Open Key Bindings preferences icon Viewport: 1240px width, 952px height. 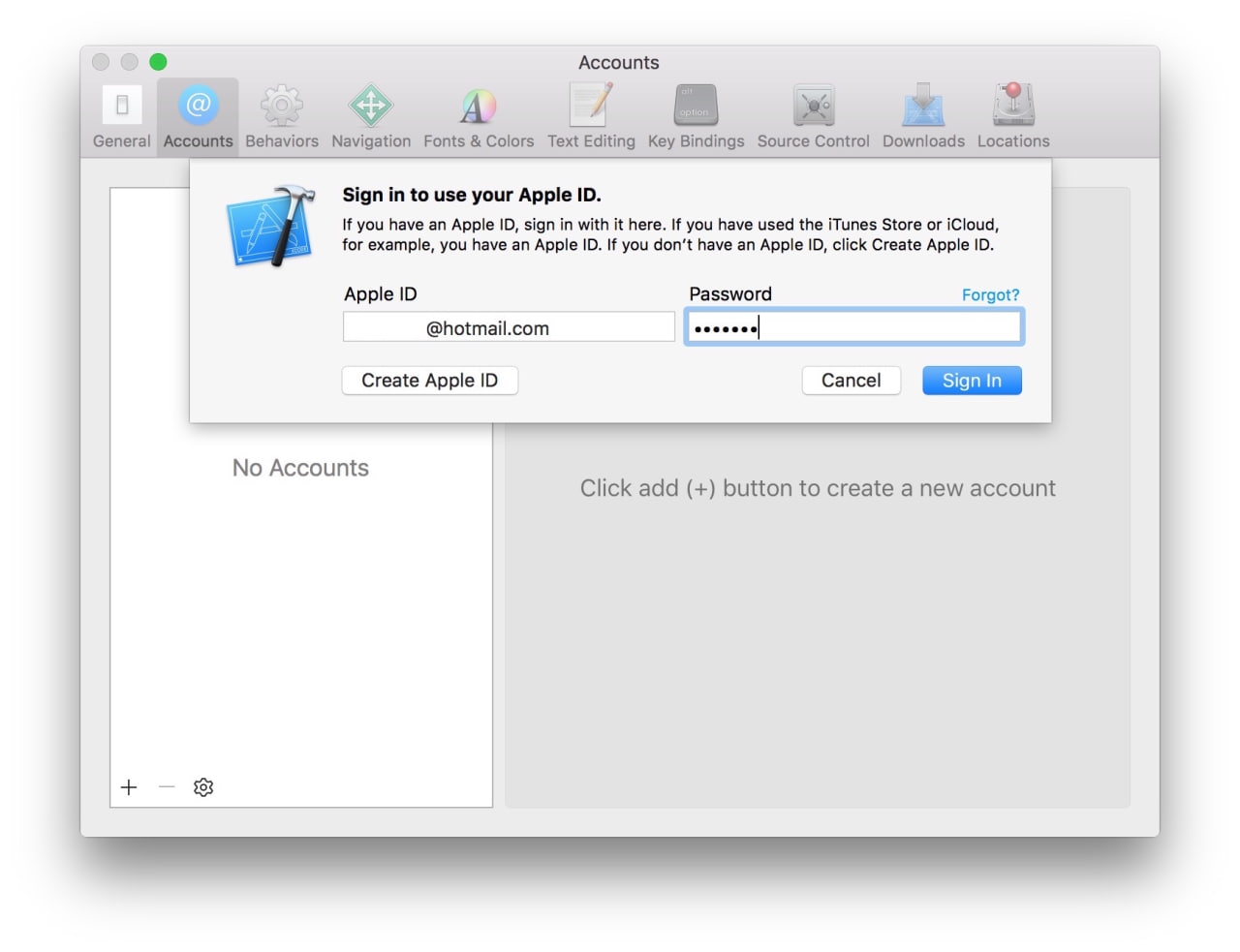point(697,106)
